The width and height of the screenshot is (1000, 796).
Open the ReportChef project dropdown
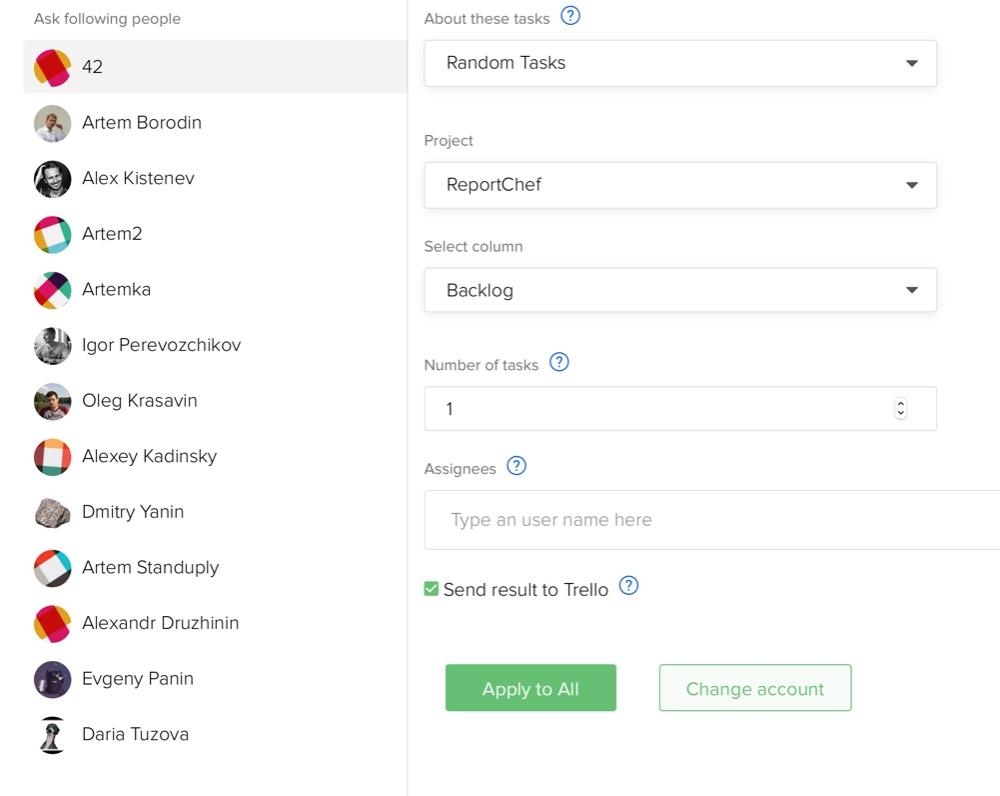point(680,185)
